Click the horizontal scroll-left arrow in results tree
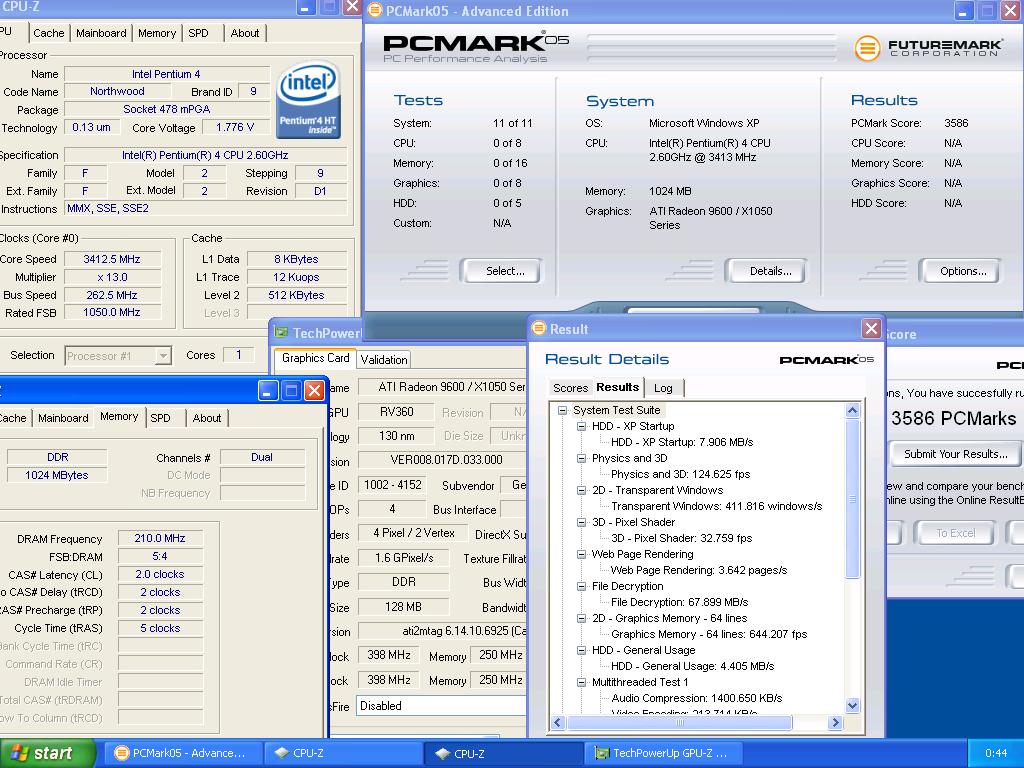Screen dimensions: 1024x768 (x=558, y=722)
